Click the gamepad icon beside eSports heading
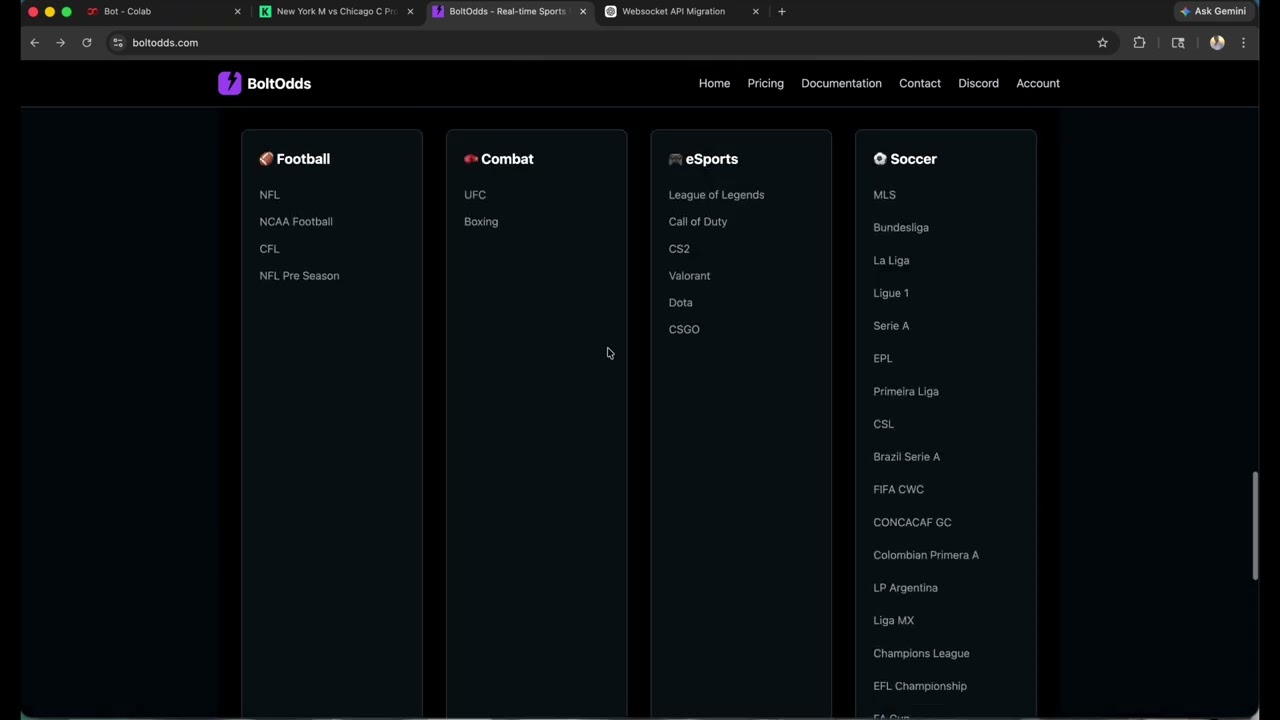The height and width of the screenshot is (720, 1280). pos(675,159)
